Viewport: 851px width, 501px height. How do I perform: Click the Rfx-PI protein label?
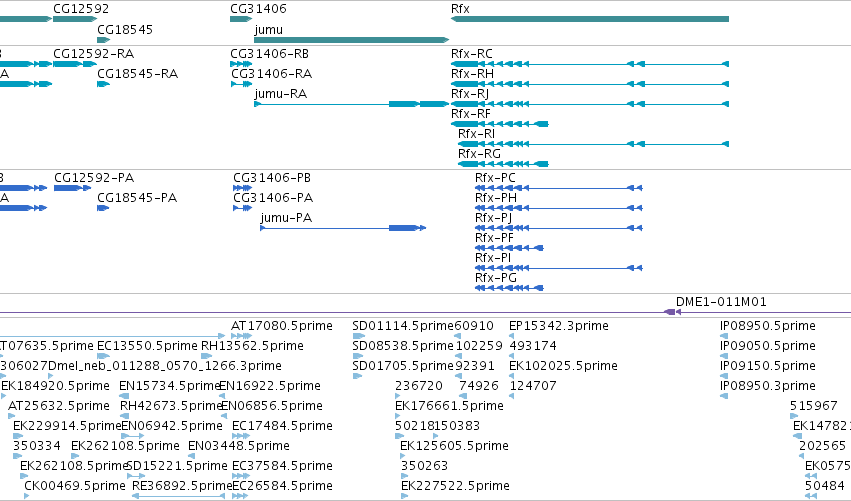point(493,258)
